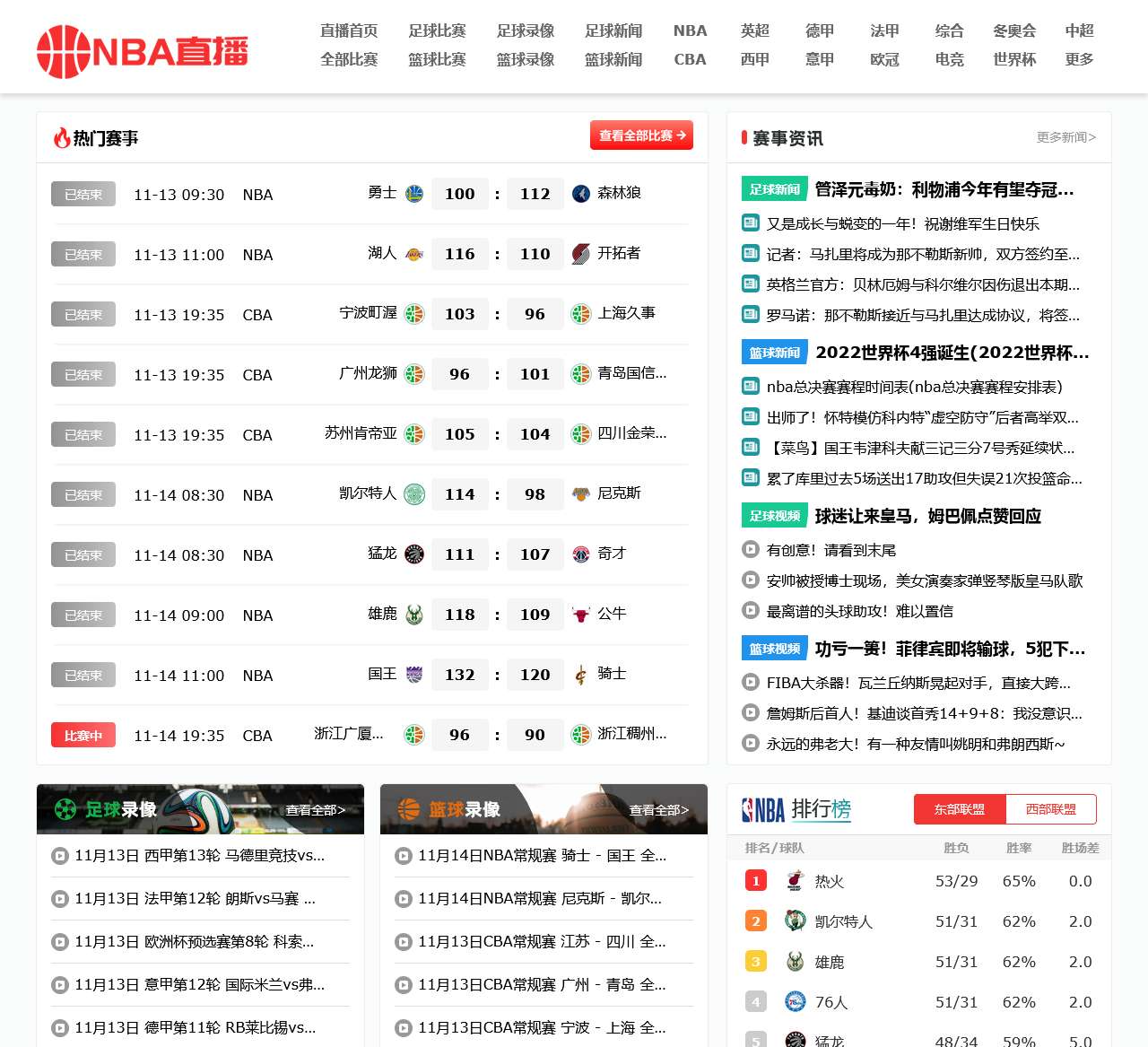Switch rankings to 西部联盟 tab
Viewport: 1148px width, 1047px height.
[x=1051, y=809]
